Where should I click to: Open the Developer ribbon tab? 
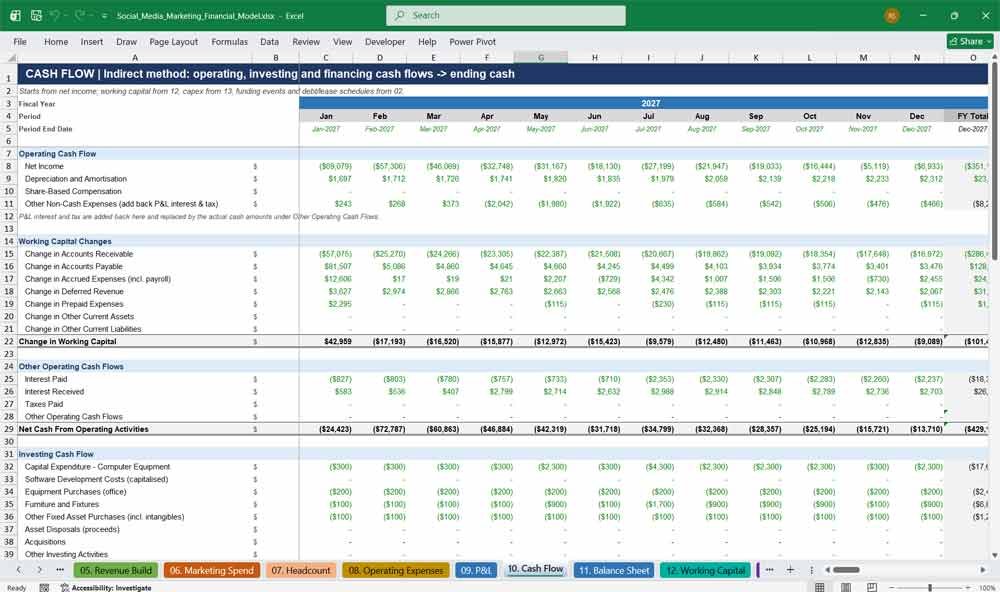pyautogui.click(x=385, y=41)
